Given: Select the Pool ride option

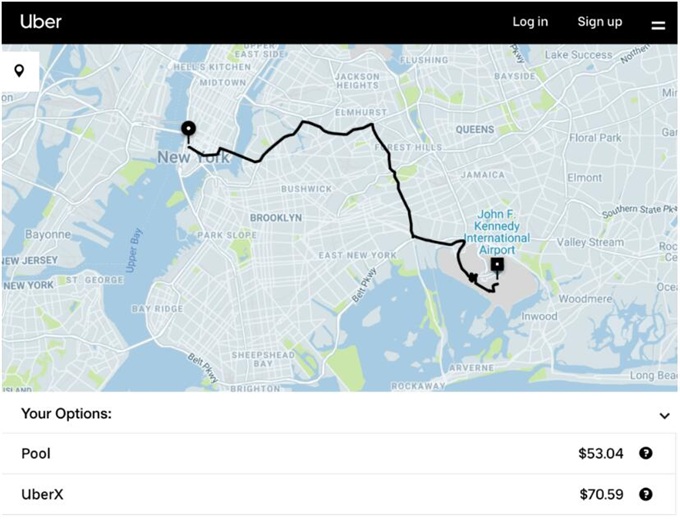Looking at the screenshot, I should pos(36,454).
